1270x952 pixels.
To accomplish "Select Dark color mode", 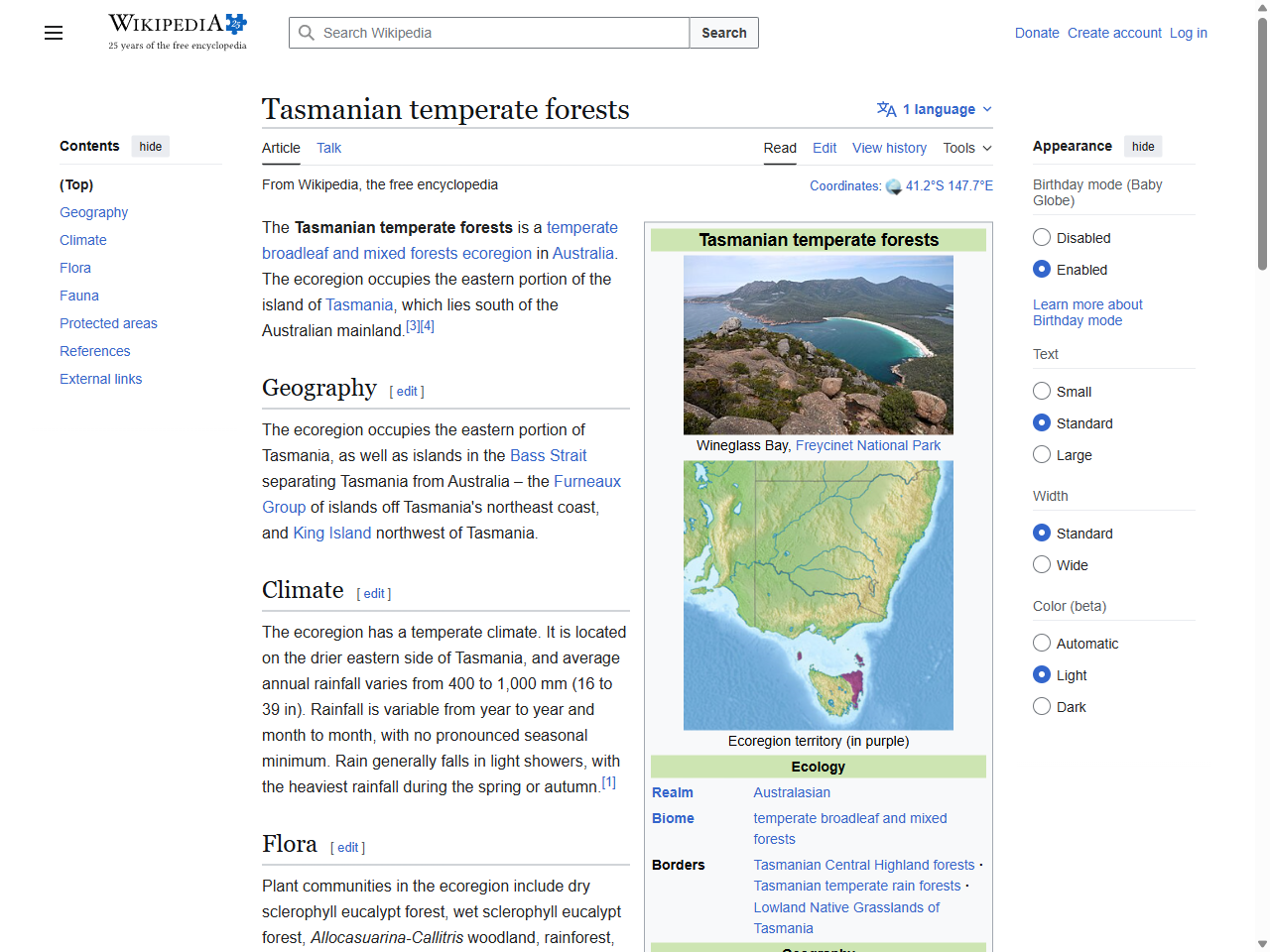I will pyautogui.click(x=1042, y=706).
